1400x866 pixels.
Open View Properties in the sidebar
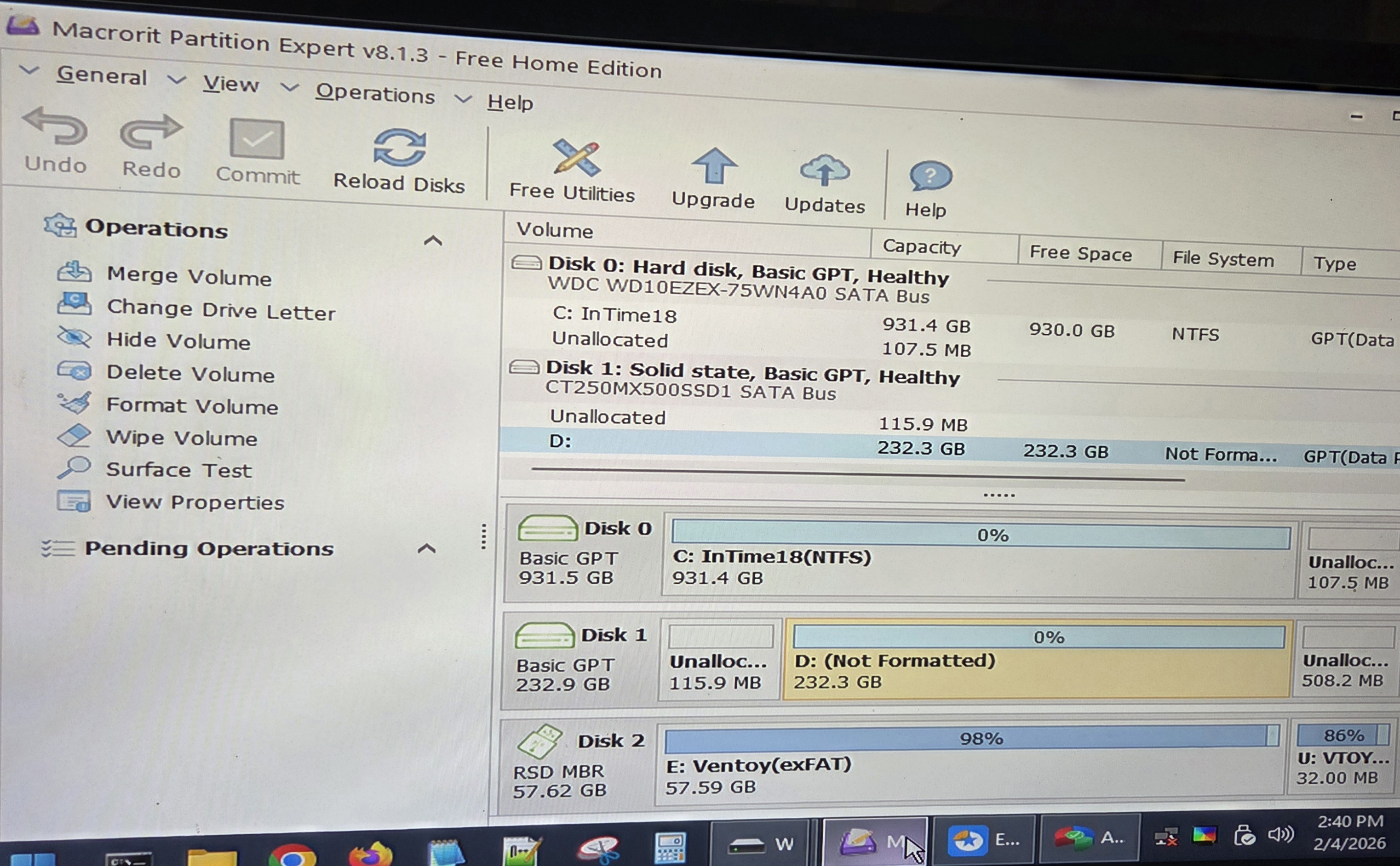click(x=195, y=502)
